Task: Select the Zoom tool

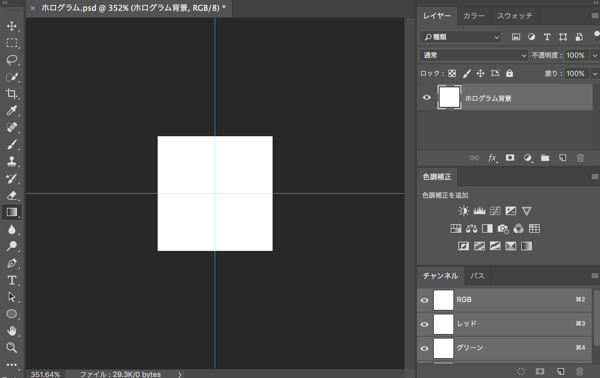Action: pyautogui.click(x=11, y=347)
